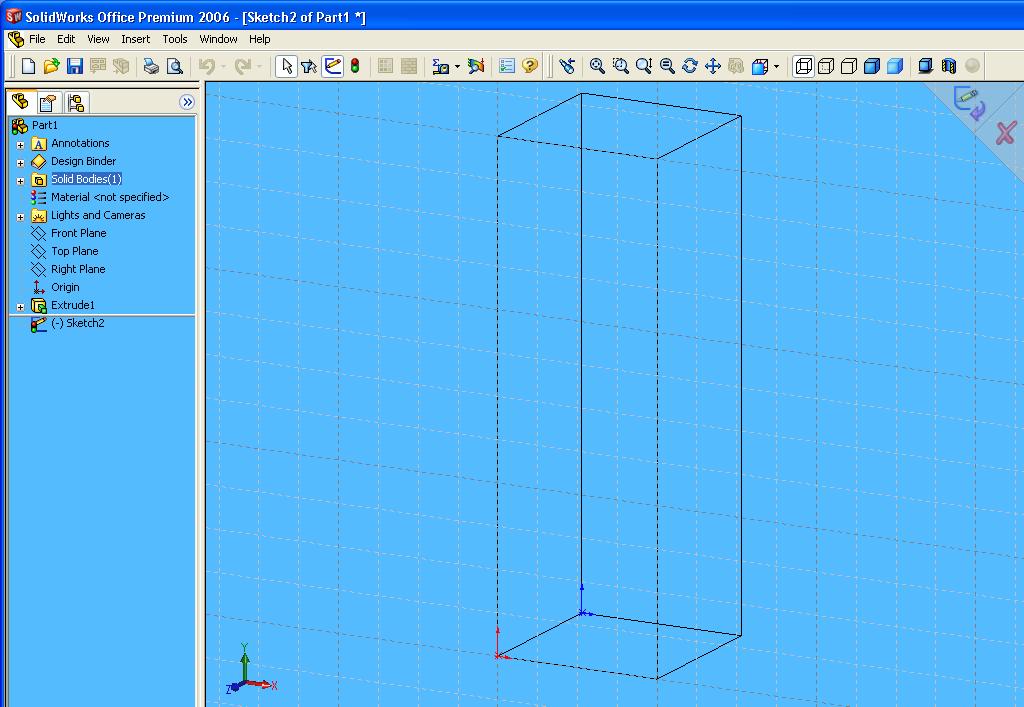Activate the Select arrow cursor tool

(286, 66)
